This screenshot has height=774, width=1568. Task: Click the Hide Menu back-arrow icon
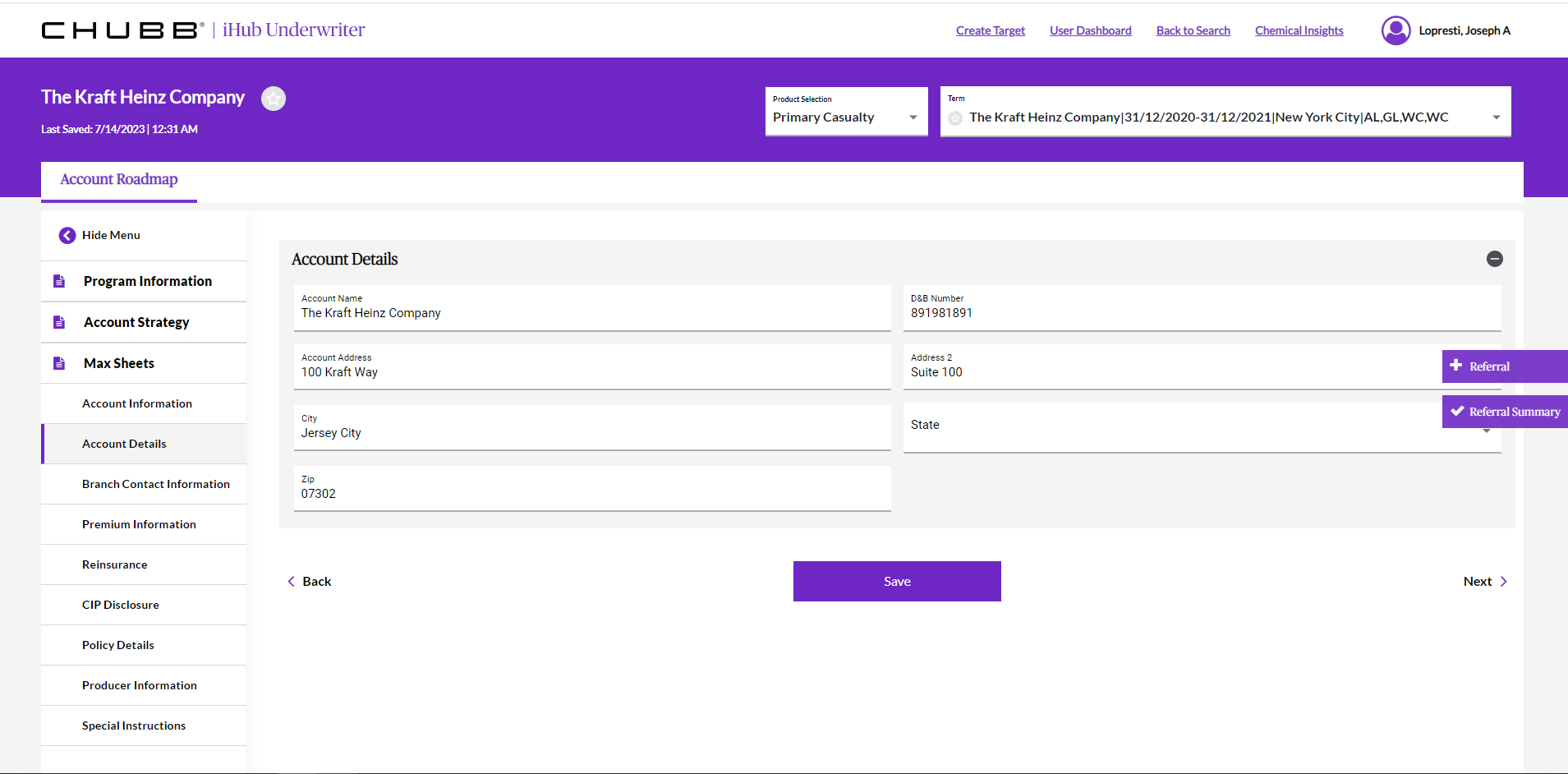click(67, 236)
